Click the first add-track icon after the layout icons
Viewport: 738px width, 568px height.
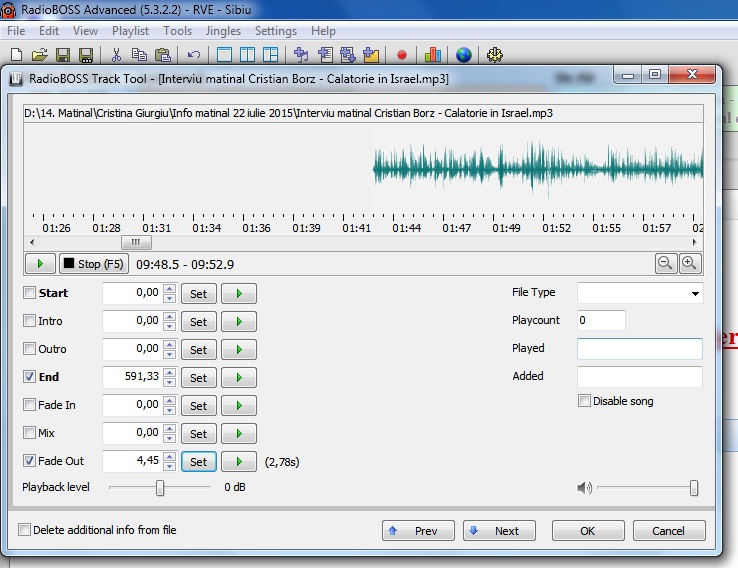(x=301, y=55)
